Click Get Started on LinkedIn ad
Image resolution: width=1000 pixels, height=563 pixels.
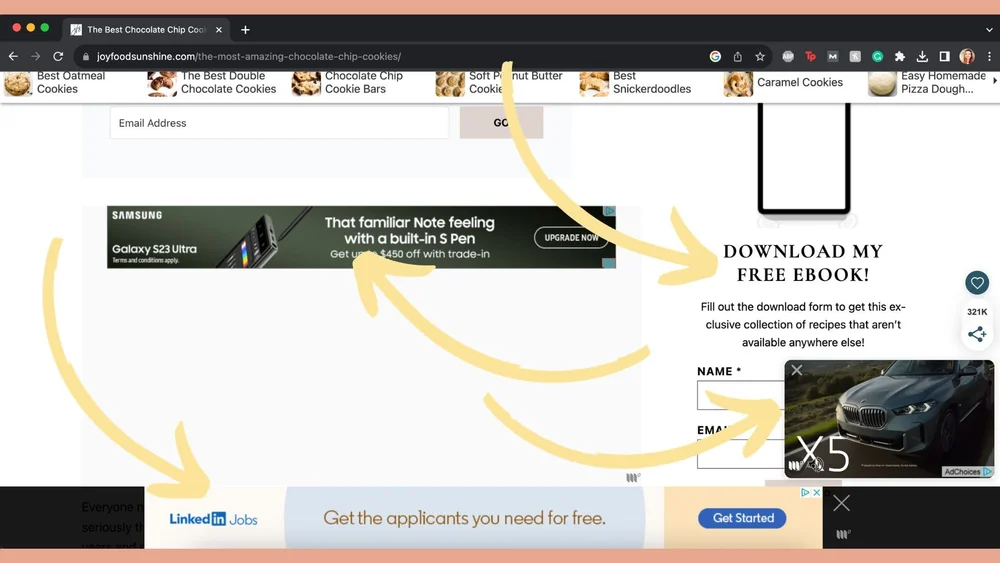point(742,518)
